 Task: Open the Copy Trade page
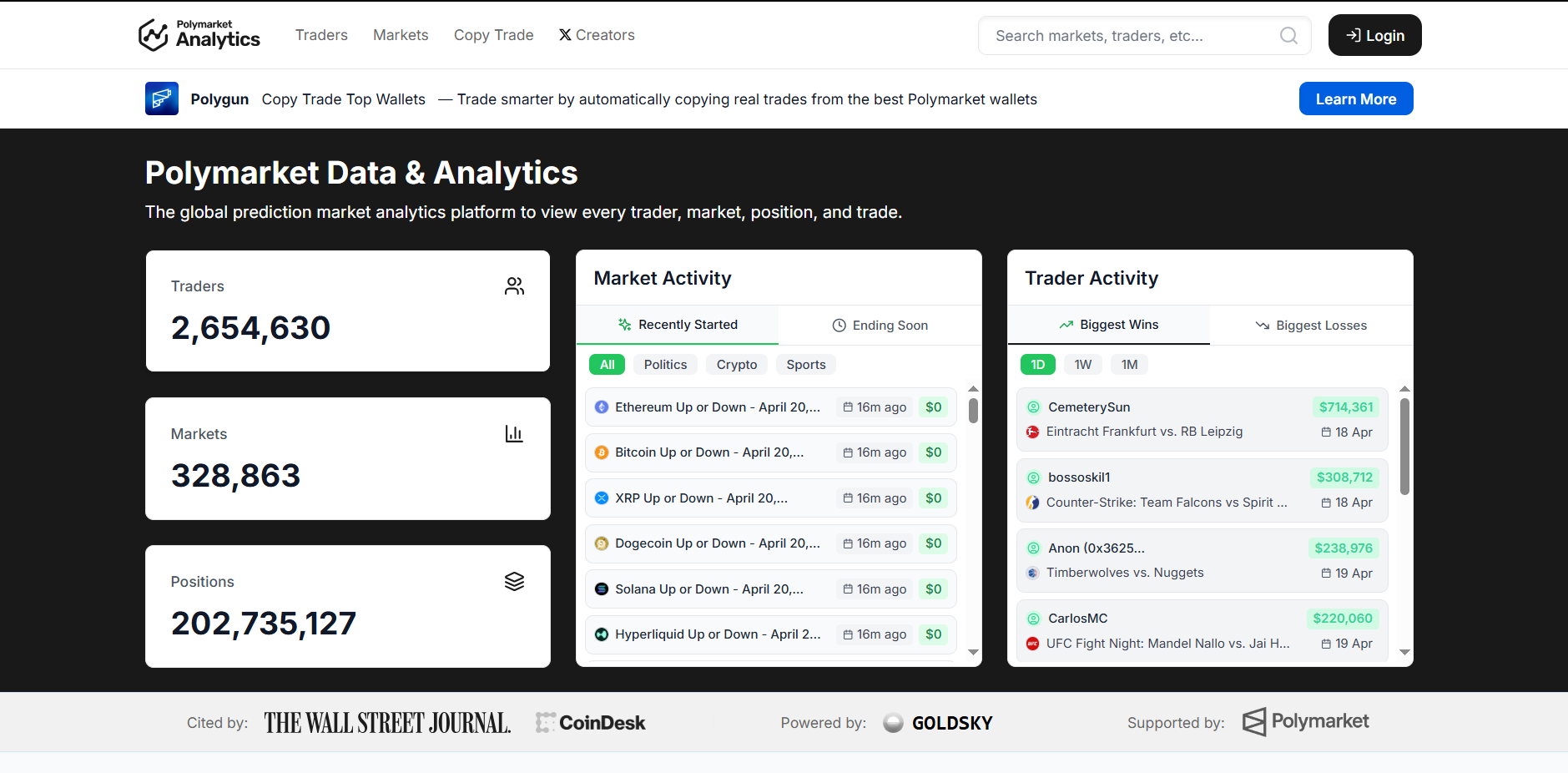(494, 35)
